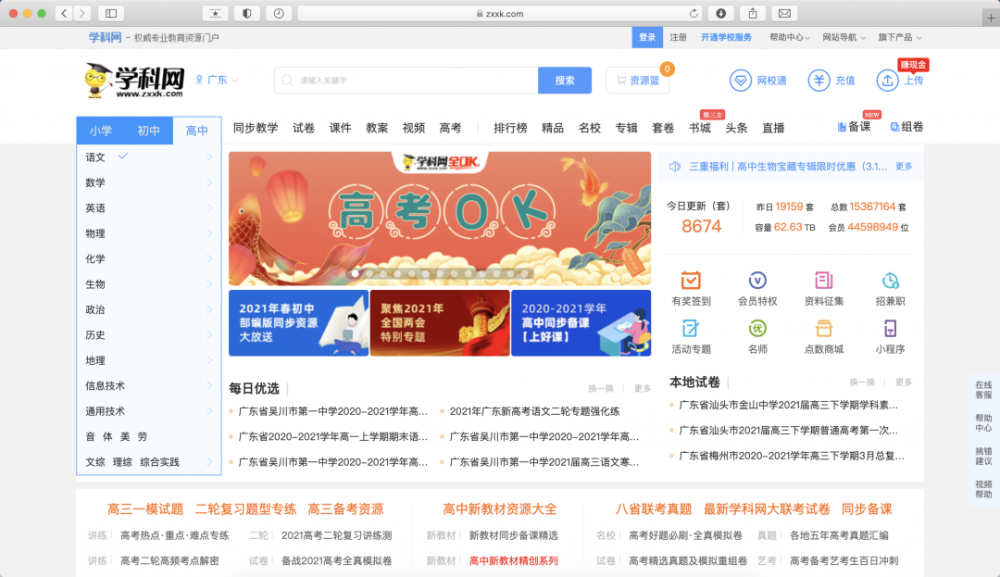Open the 开通学校服务 link
Image resolution: width=1000 pixels, height=577 pixels.
(726, 38)
